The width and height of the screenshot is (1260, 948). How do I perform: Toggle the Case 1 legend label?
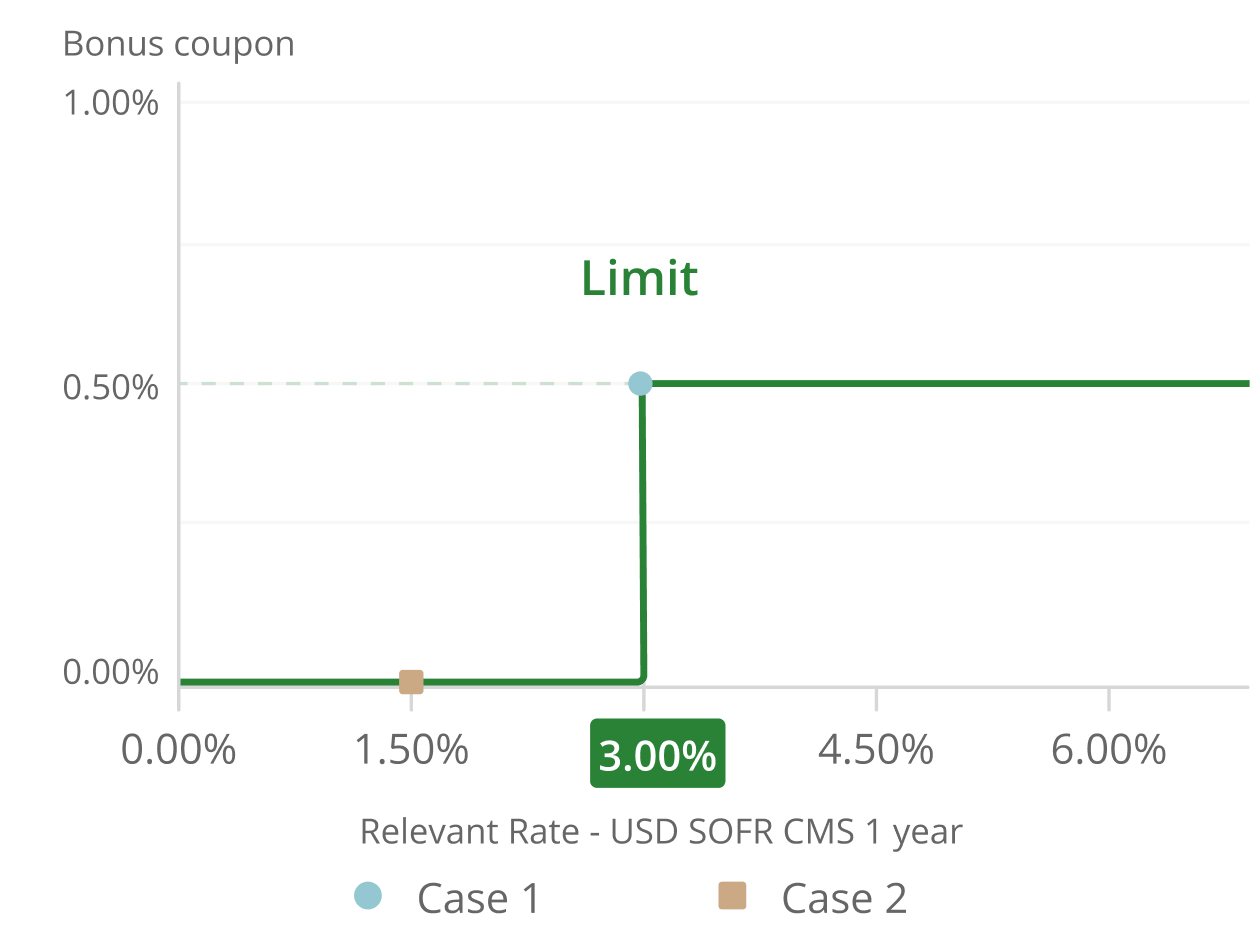click(479, 898)
